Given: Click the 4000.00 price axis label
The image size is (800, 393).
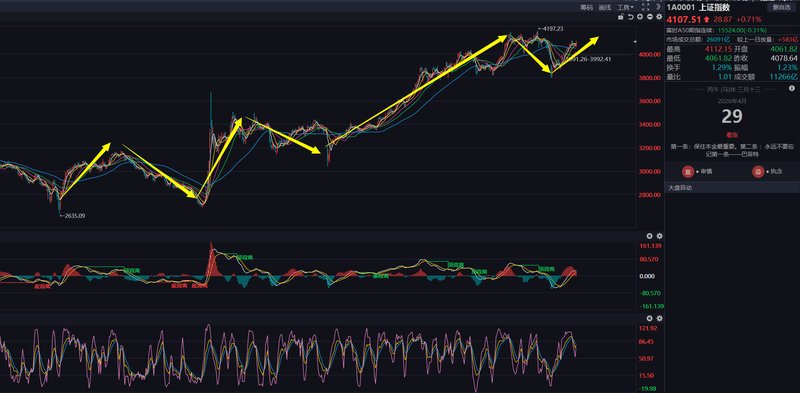Looking at the screenshot, I should pyautogui.click(x=650, y=55).
